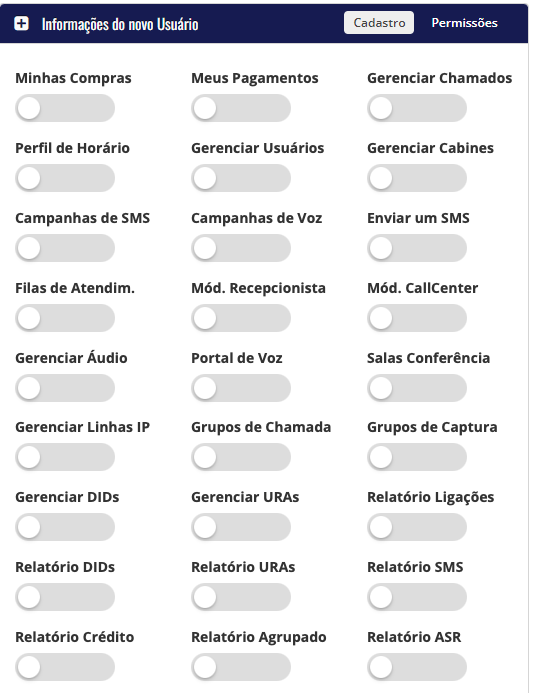Enable Mód. Recepcionista toggle
This screenshot has width=535, height=693.
(x=241, y=318)
